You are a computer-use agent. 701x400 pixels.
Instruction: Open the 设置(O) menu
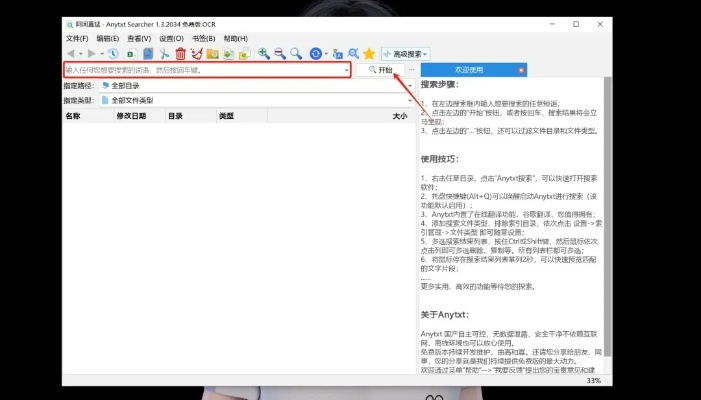pos(168,38)
